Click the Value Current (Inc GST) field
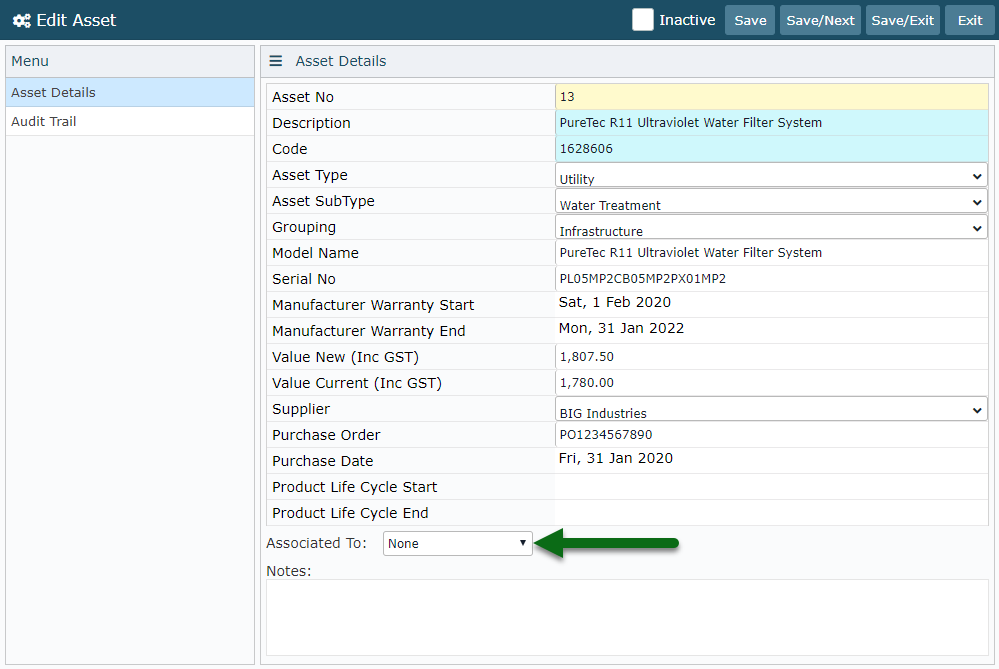 coord(772,383)
